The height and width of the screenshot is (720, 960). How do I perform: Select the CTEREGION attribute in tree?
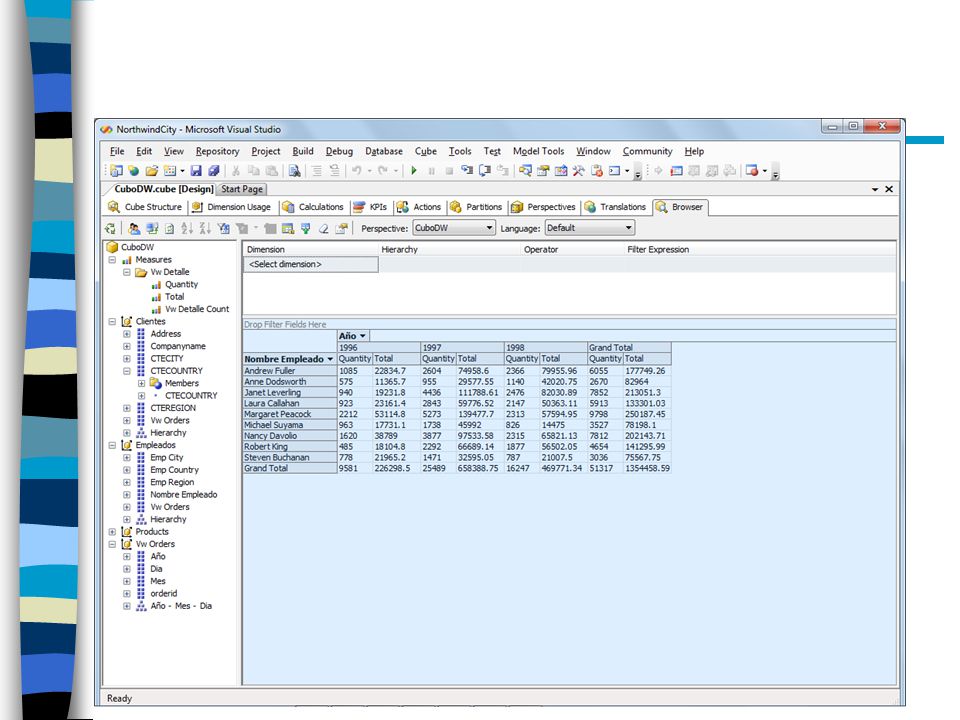[173, 408]
